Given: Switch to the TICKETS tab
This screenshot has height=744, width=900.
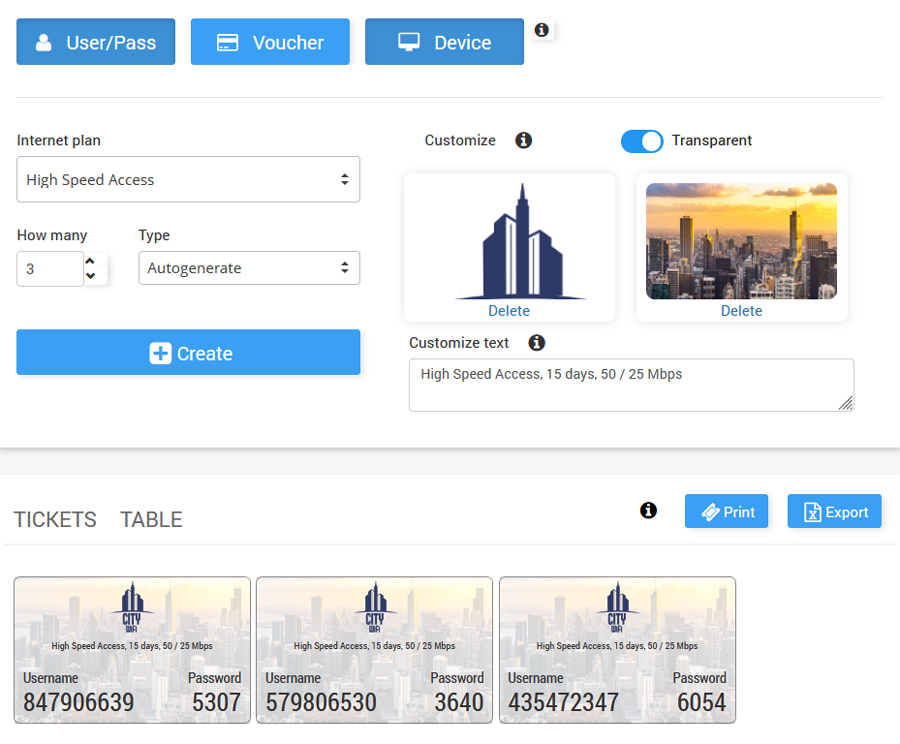Looking at the screenshot, I should point(55,520).
